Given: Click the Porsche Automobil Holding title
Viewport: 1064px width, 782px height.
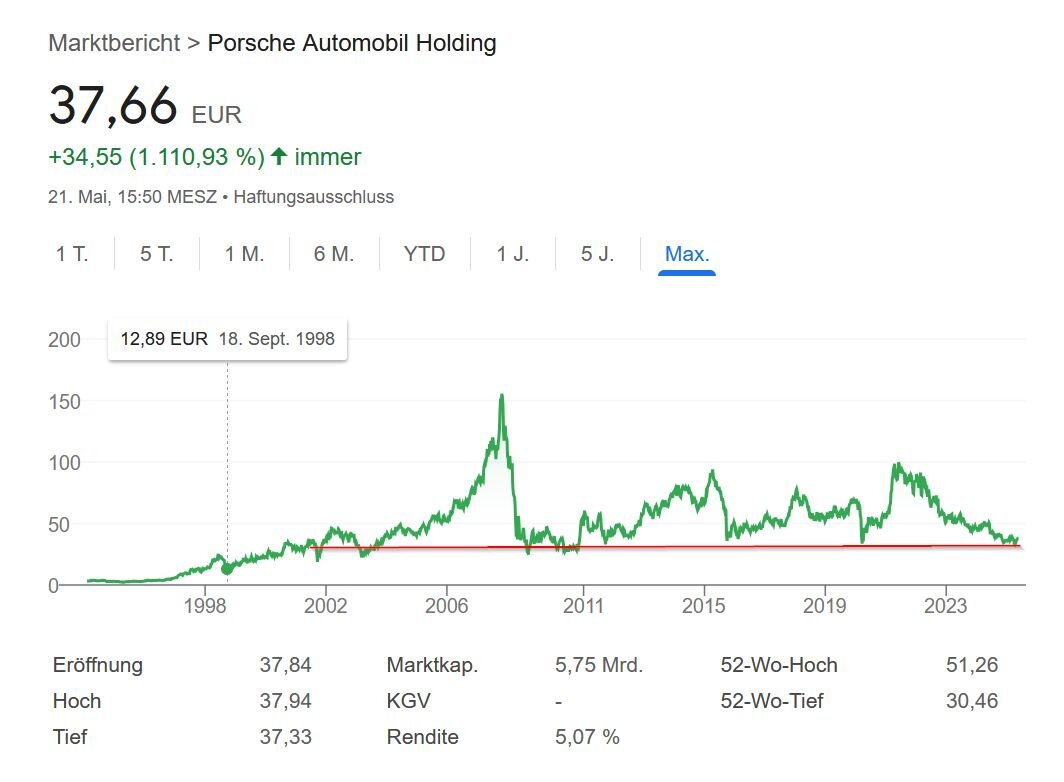Looking at the screenshot, I should coord(352,43).
